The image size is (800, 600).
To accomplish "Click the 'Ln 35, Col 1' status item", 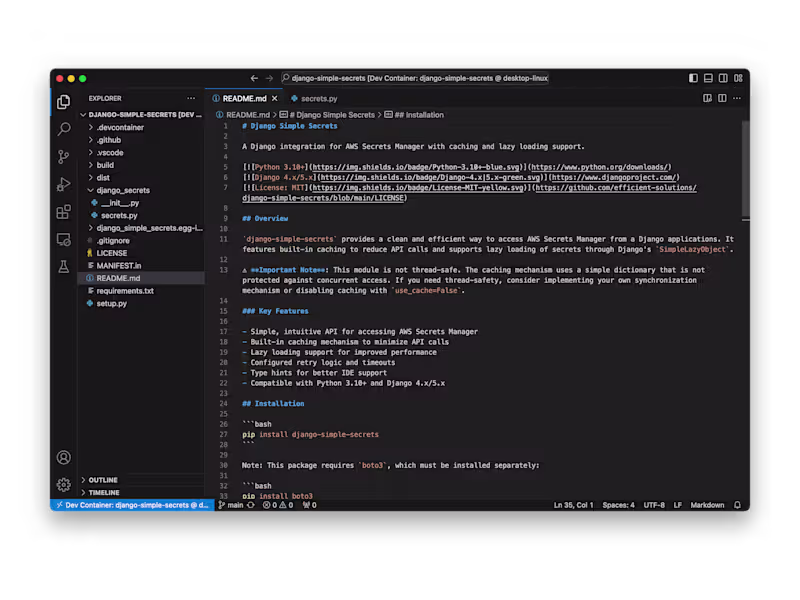I will pyautogui.click(x=573, y=505).
